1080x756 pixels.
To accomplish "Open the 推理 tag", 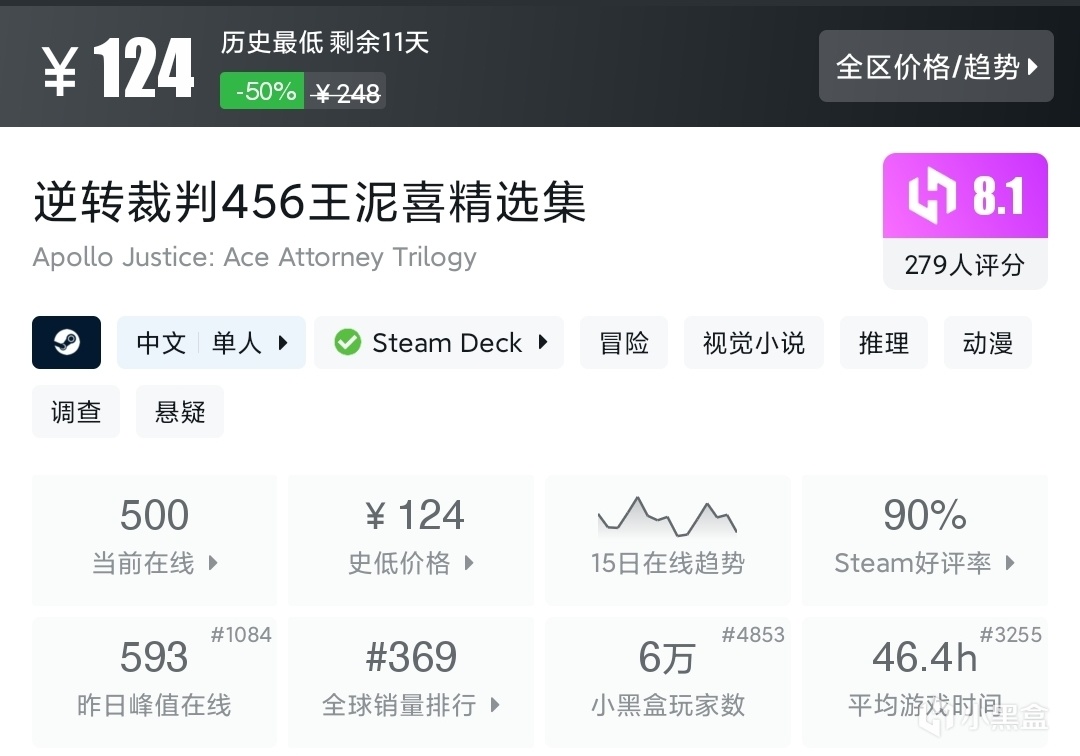I will pyautogui.click(x=884, y=343).
